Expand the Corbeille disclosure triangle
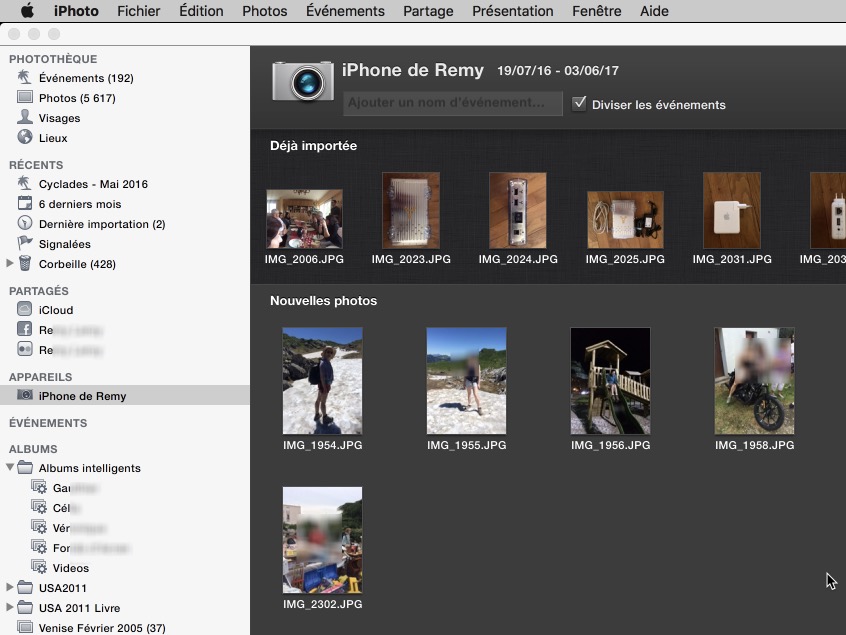The height and width of the screenshot is (635, 846). 9,263
